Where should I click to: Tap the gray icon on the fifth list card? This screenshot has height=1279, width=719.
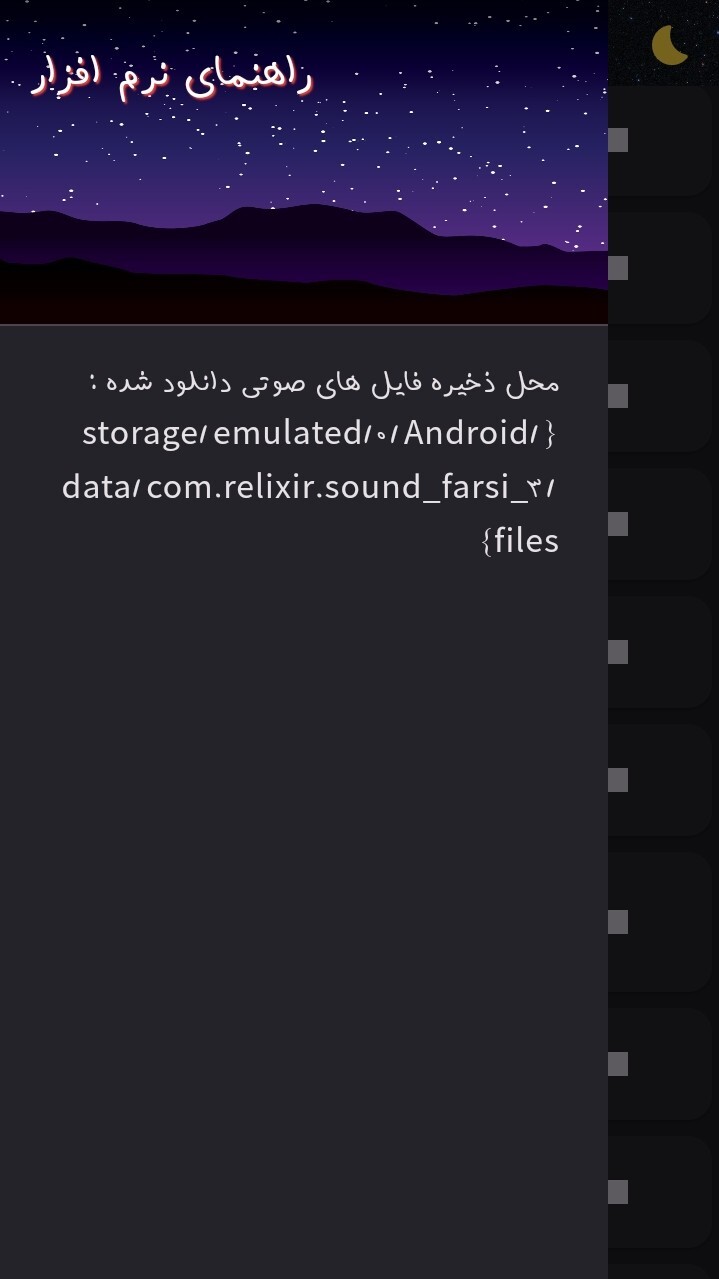coord(618,652)
